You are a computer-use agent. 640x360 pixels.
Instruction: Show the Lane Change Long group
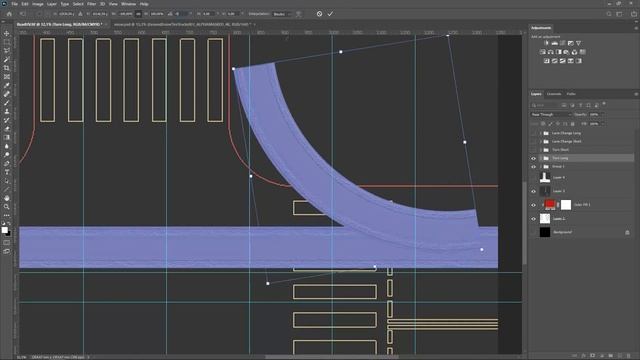point(533,133)
